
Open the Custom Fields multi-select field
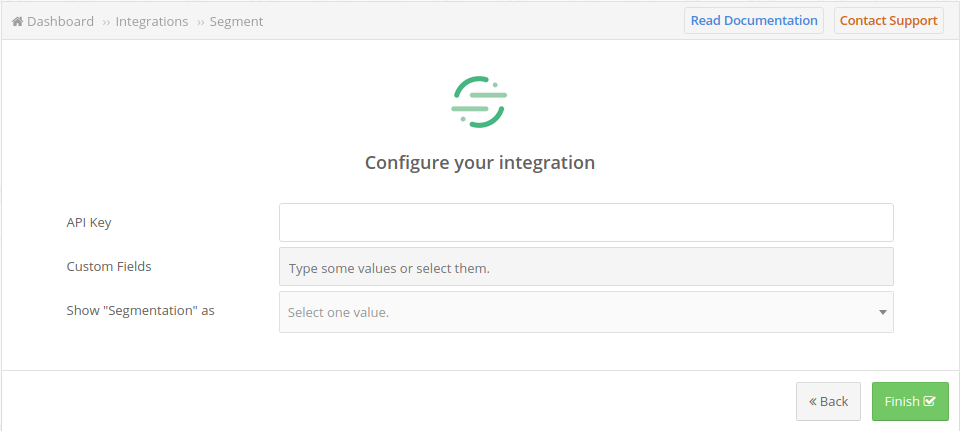[585, 268]
